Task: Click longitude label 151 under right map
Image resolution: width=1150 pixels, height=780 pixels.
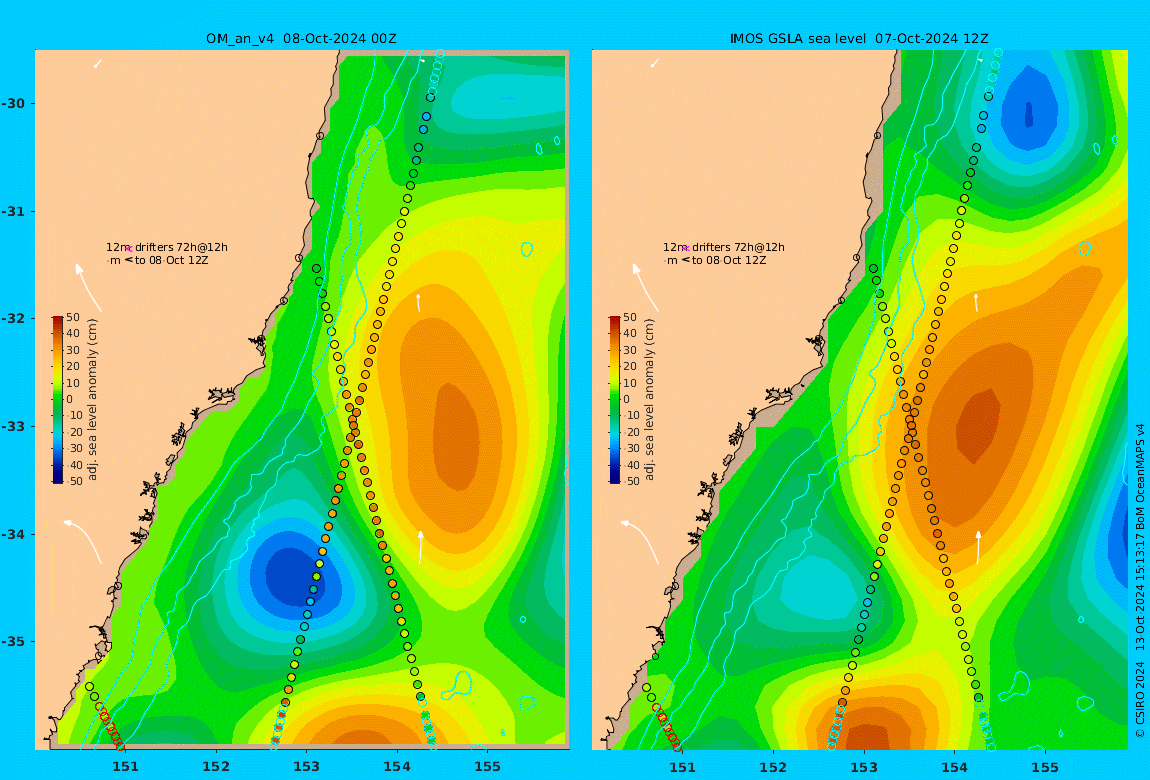Action: [x=683, y=767]
